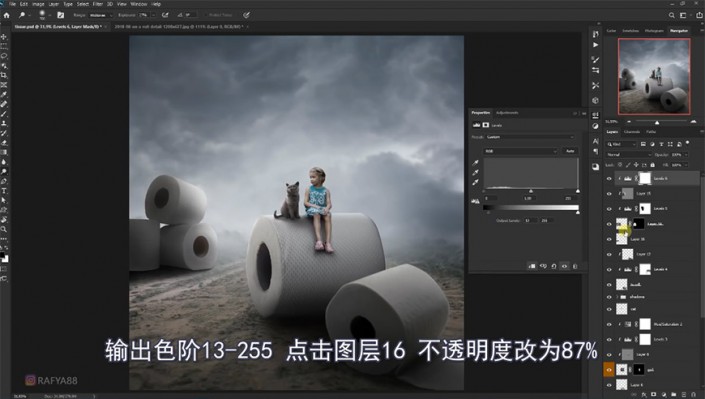Click the set white point eyedropper in Properties
Viewport: 705px width, 399px height.
[x=475, y=182]
